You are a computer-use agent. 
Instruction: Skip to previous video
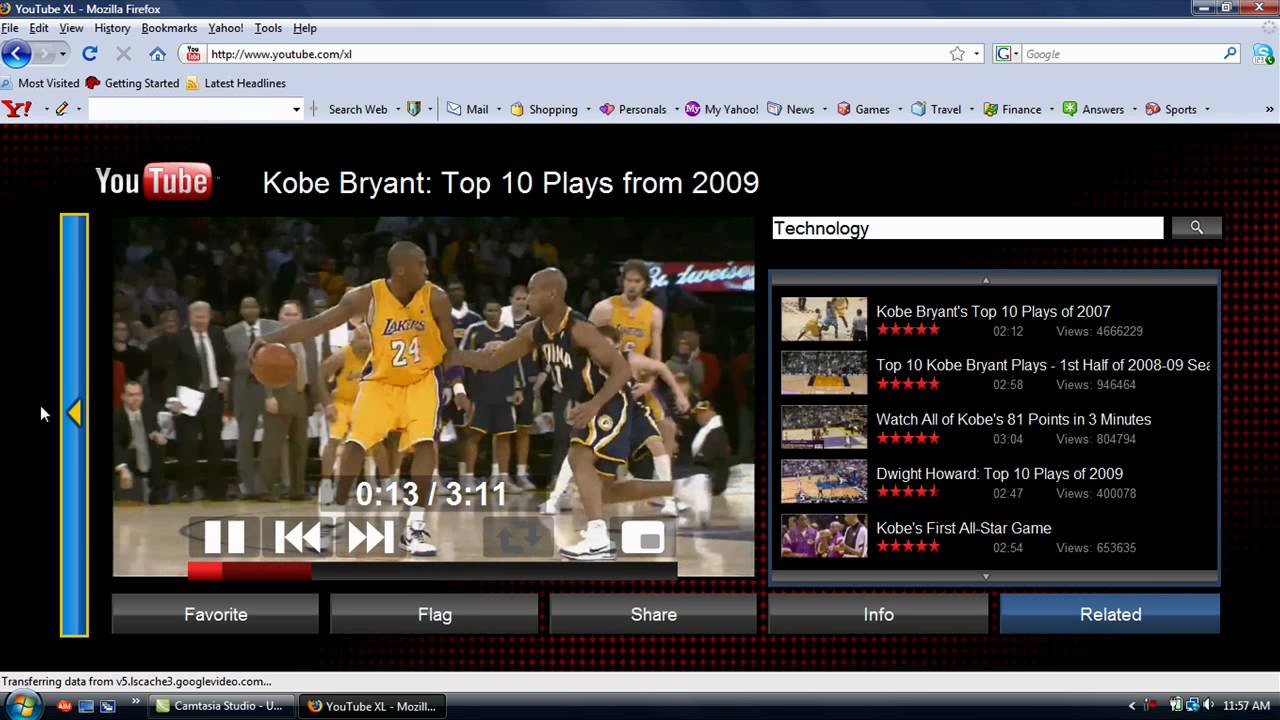(x=298, y=537)
